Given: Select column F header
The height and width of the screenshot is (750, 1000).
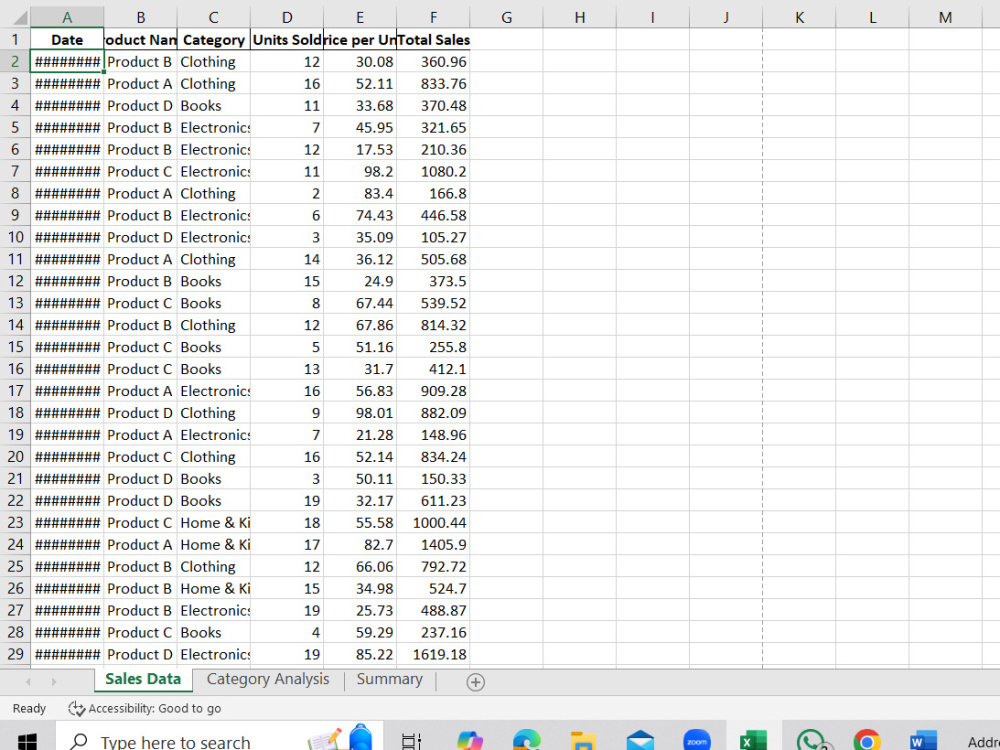Looking at the screenshot, I should (x=433, y=17).
